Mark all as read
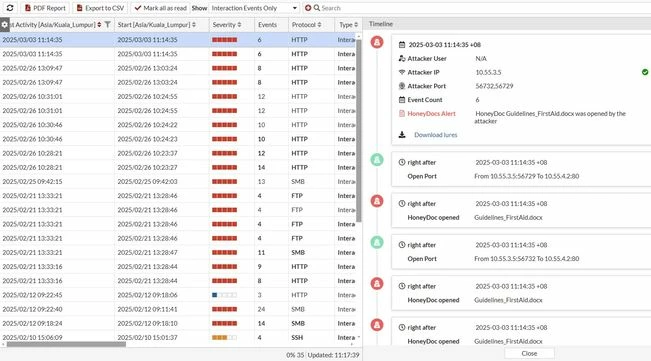 click(x=160, y=8)
